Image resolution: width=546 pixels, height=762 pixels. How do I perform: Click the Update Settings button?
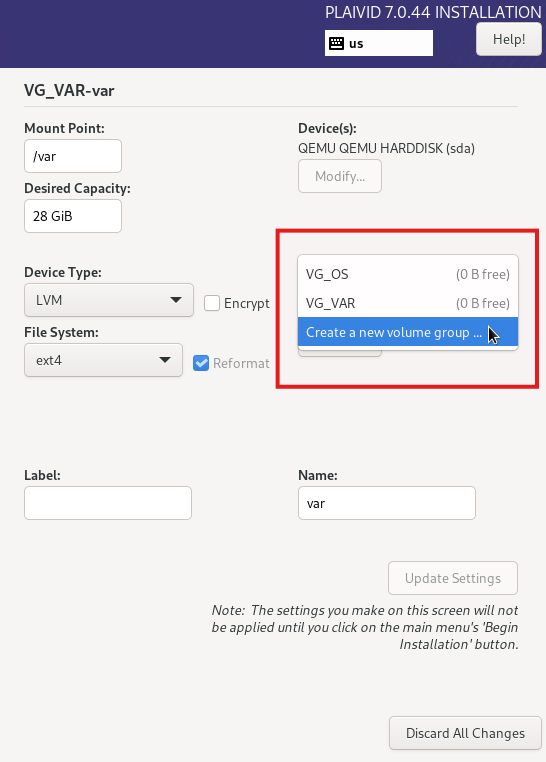coord(453,578)
